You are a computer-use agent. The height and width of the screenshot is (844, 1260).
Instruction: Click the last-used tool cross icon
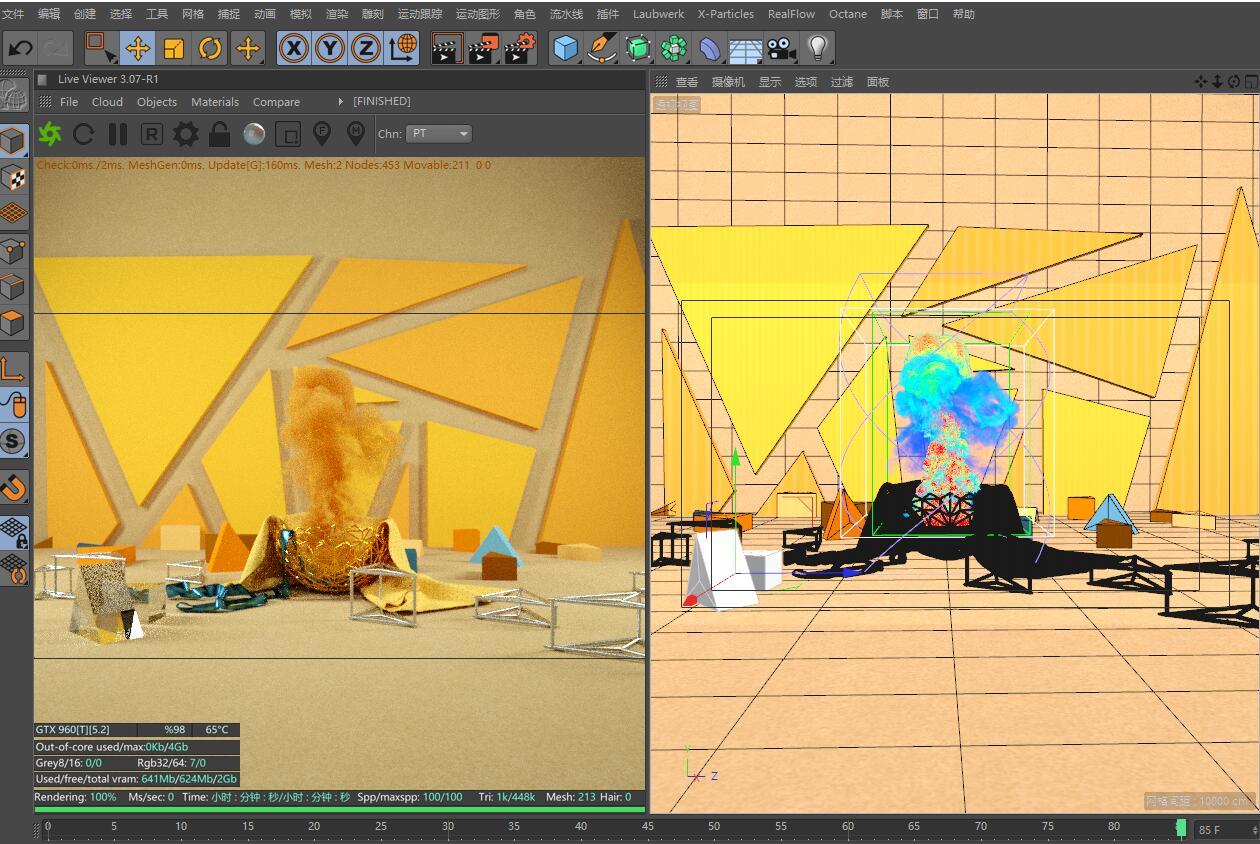pos(247,48)
